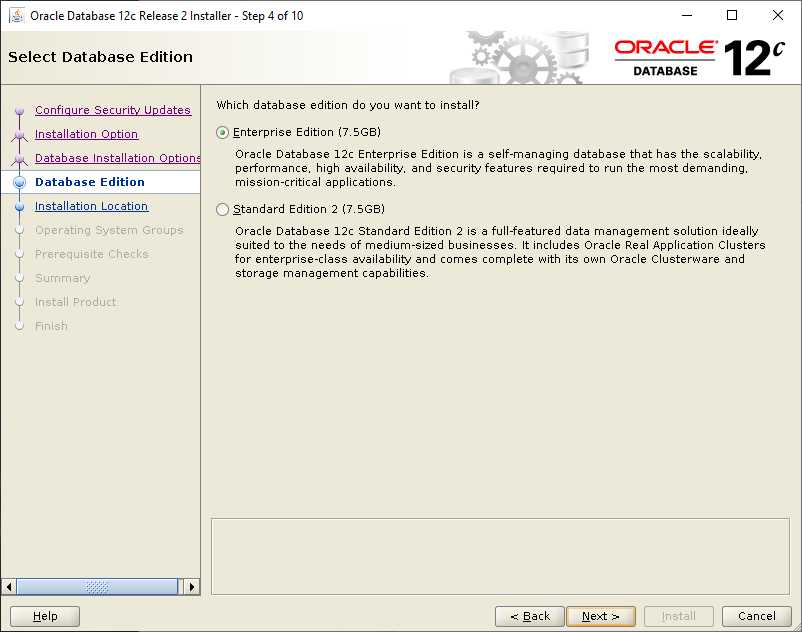Screen dimensions: 802x632
Task: Click the Configure Security Updates step bullet icon
Action: (x=20, y=110)
